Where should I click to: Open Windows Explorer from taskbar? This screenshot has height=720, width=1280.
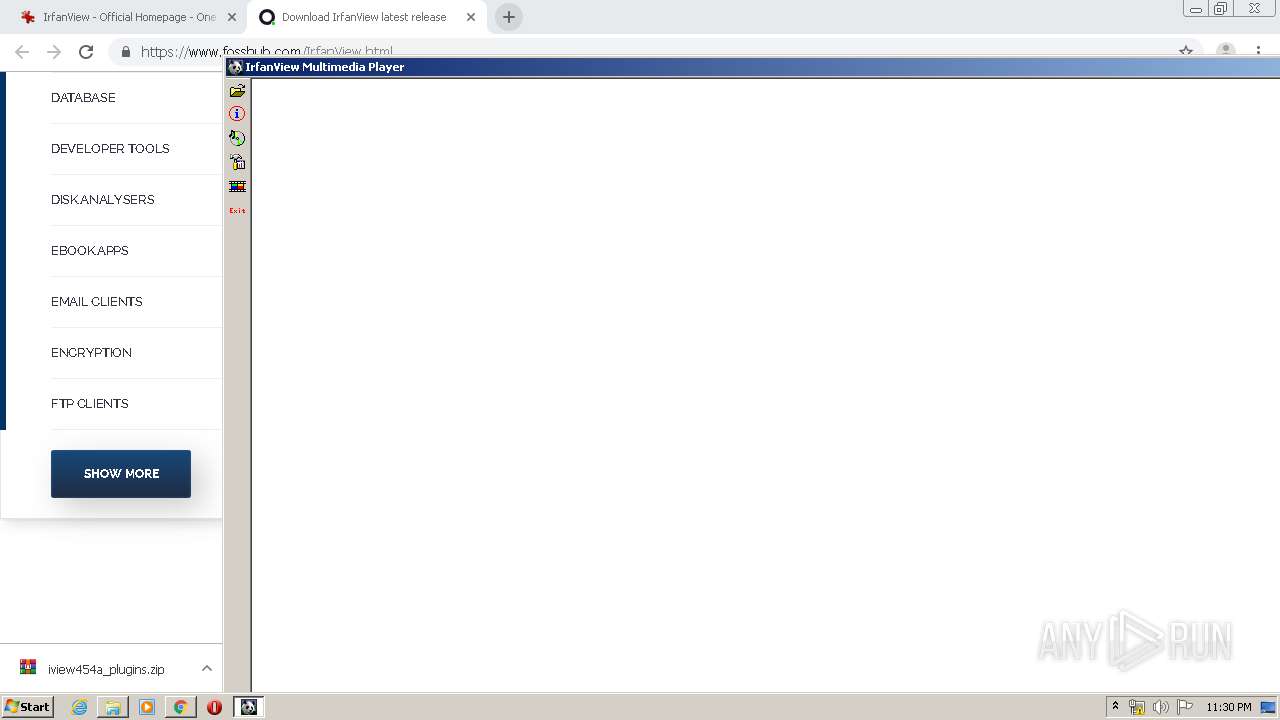pyautogui.click(x=113, y=707)
